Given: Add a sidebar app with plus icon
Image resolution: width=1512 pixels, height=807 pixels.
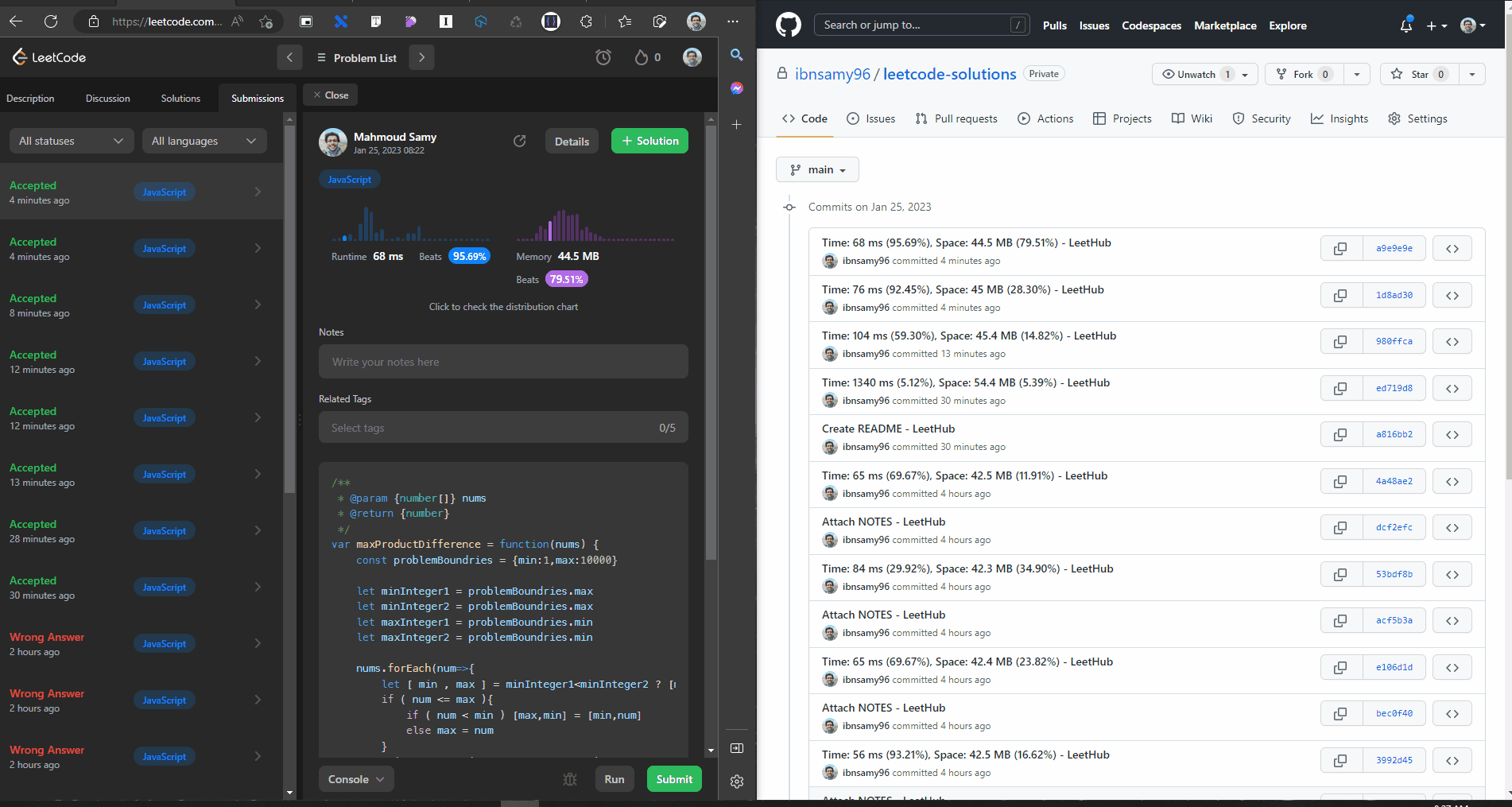Looking at the screenshot, I should [737, 125].
